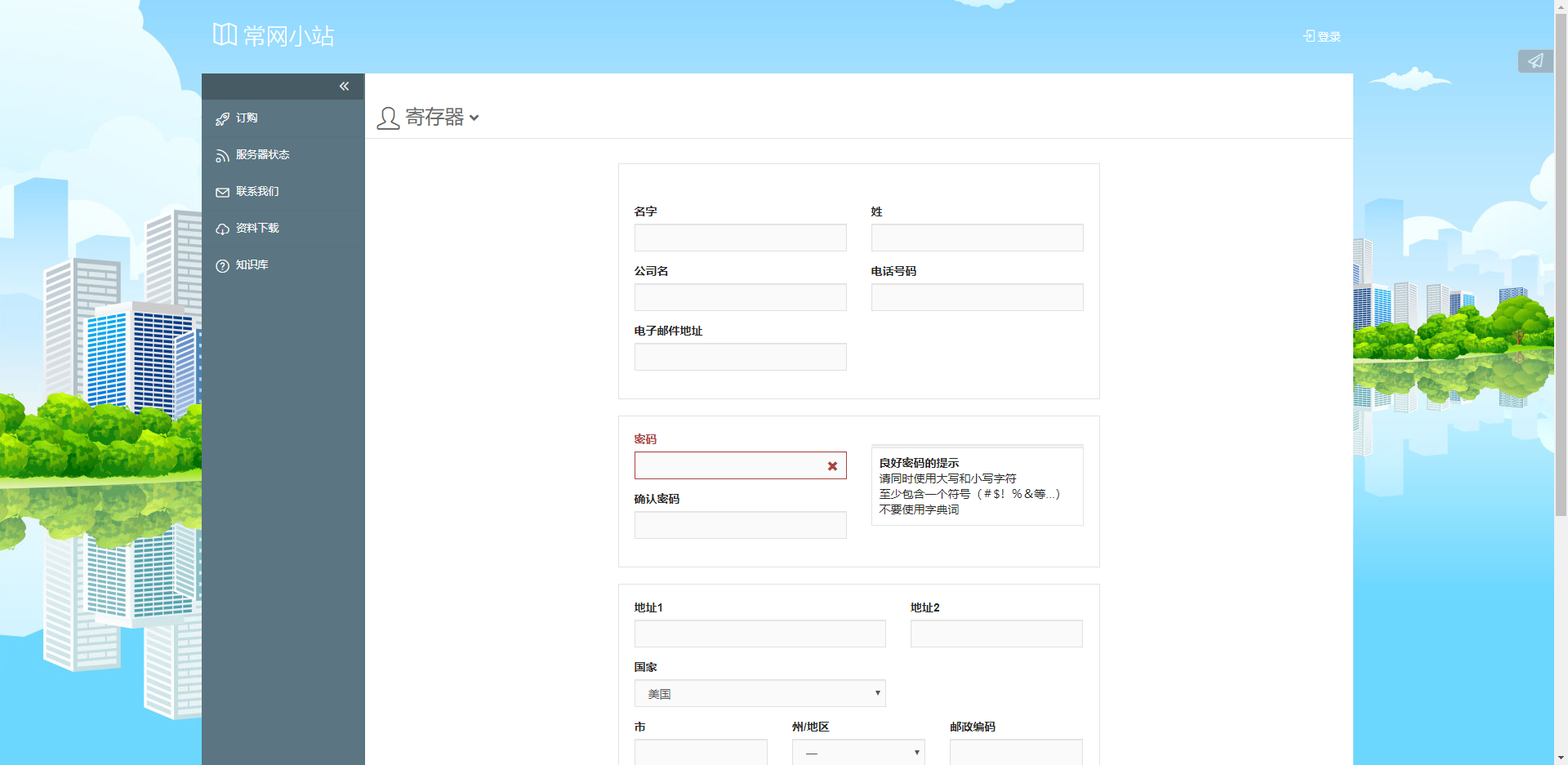Viewport: 1568px width, 765px height.
Task: Click the paper plane icon on the right
Action: point(1535,61)
